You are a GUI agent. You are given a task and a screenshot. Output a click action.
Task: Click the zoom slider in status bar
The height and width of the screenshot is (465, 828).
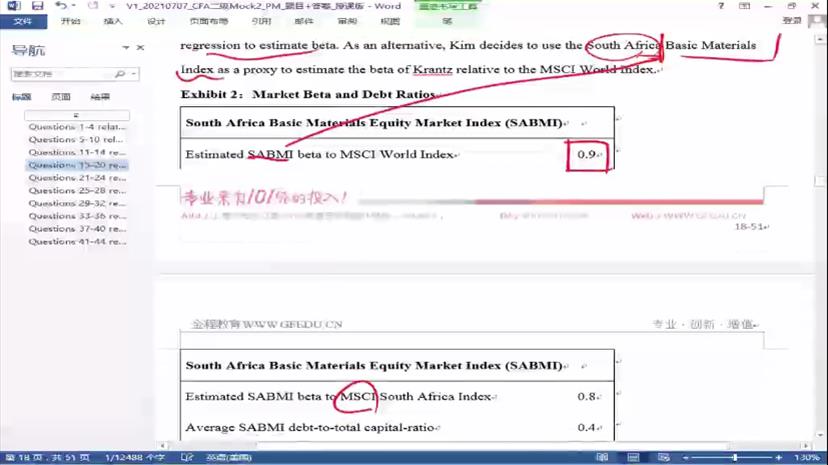point(735,458)
